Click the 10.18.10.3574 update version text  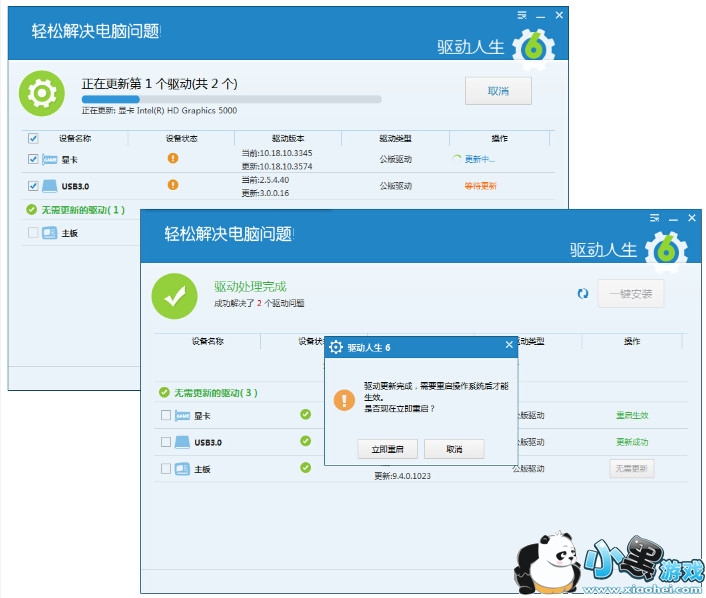pos(277,166)
